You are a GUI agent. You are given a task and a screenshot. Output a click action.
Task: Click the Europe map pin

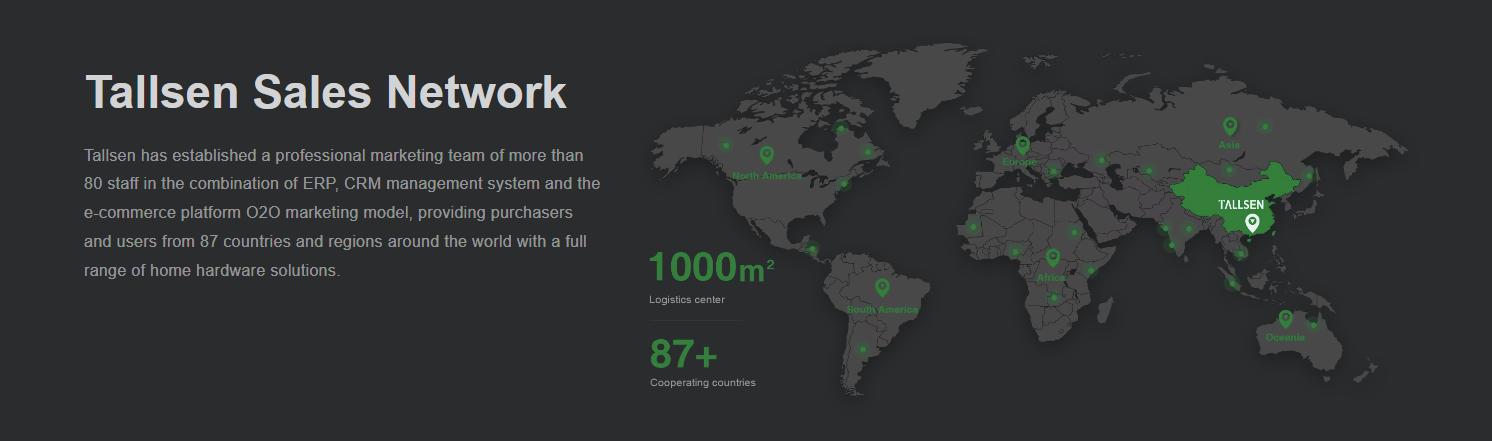[x=1022, y=145]
